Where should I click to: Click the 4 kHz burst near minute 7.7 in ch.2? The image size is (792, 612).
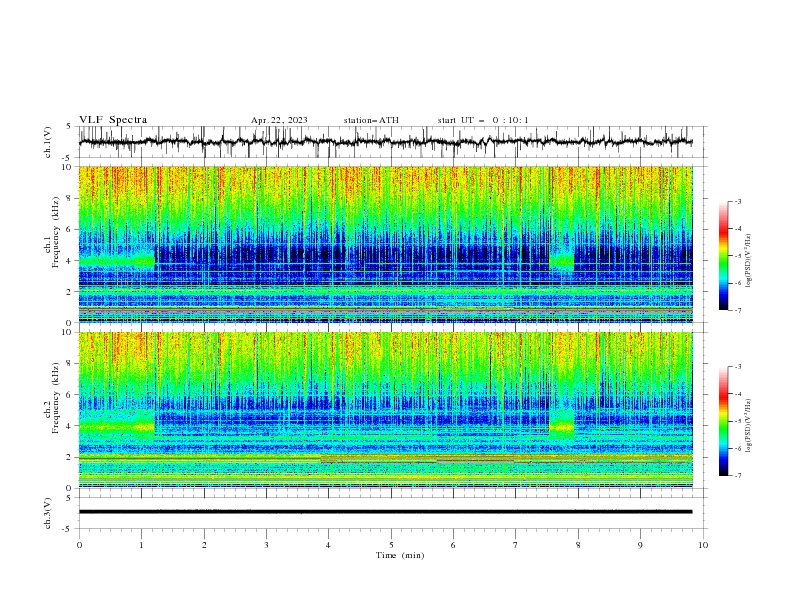562,427
